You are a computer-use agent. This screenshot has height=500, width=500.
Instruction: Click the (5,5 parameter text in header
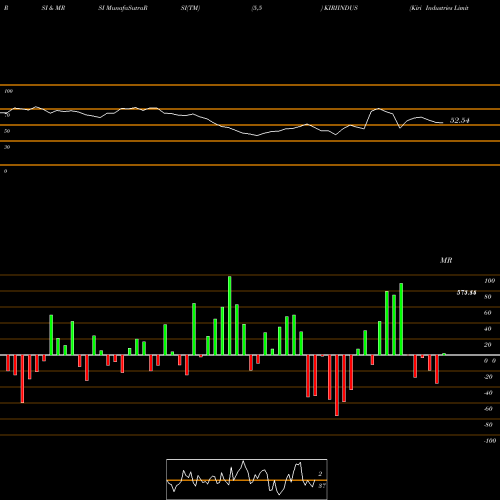257,8
